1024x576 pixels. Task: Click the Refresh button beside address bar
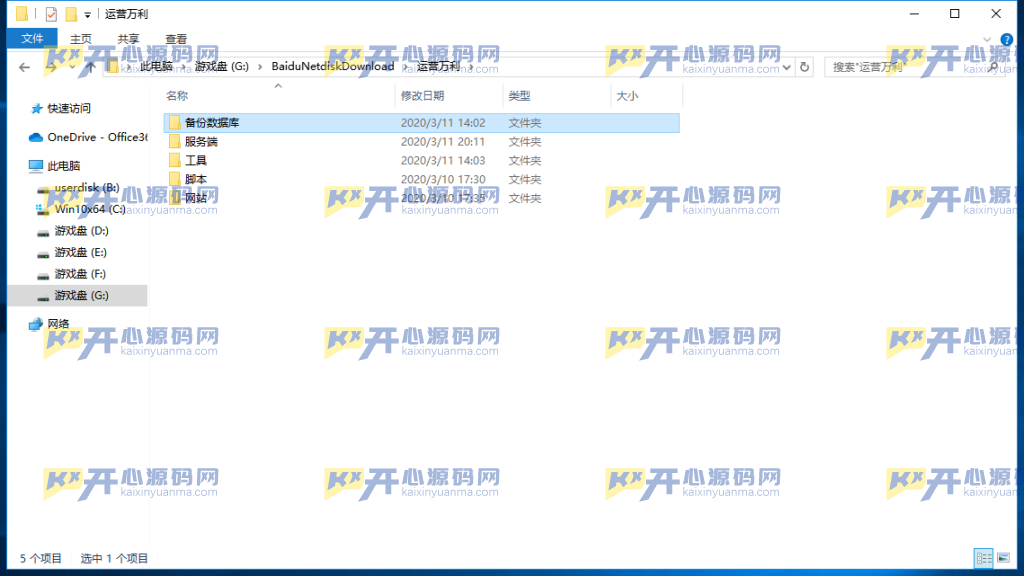(805, 67)
